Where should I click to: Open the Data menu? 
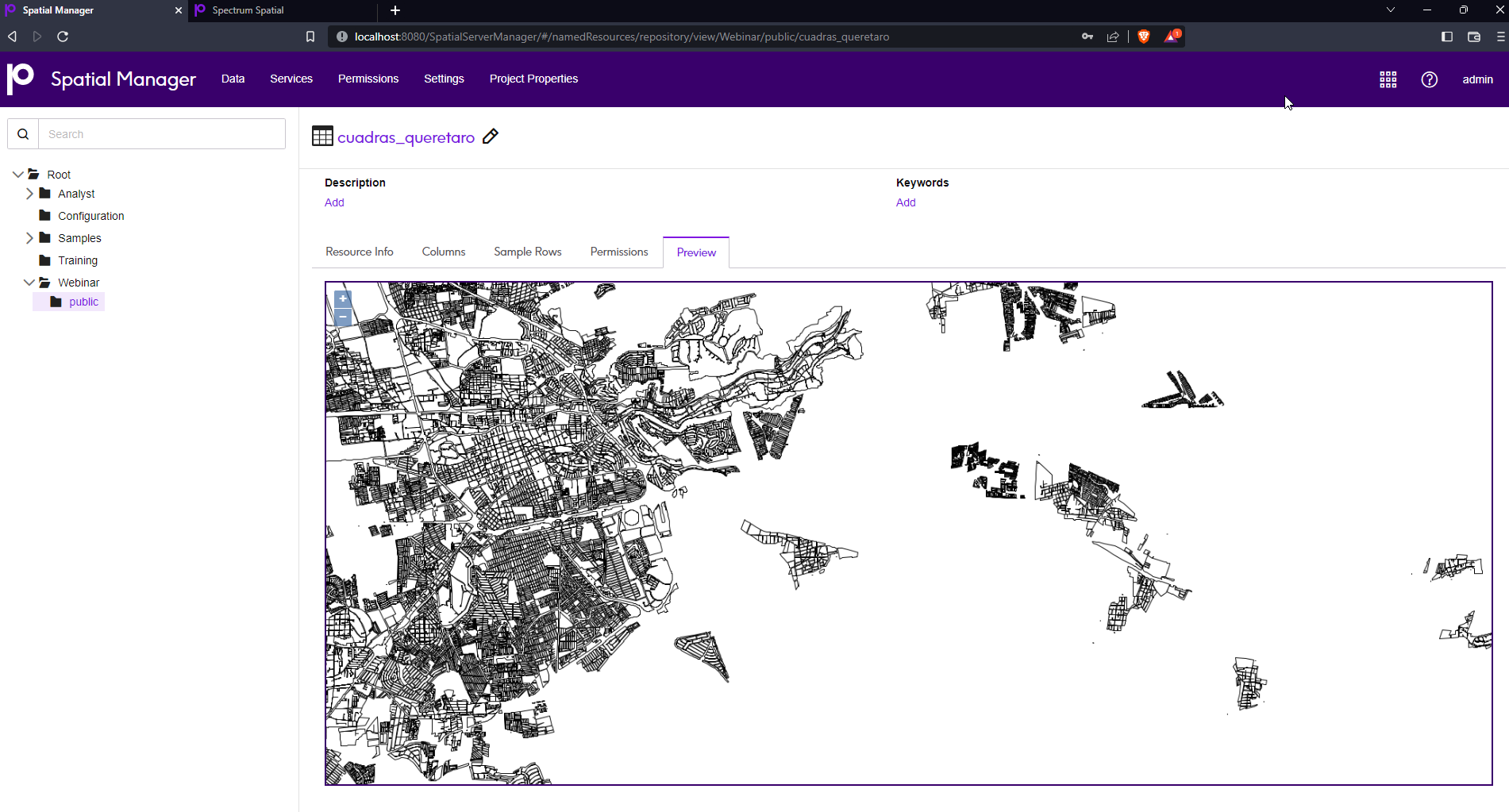233,79
